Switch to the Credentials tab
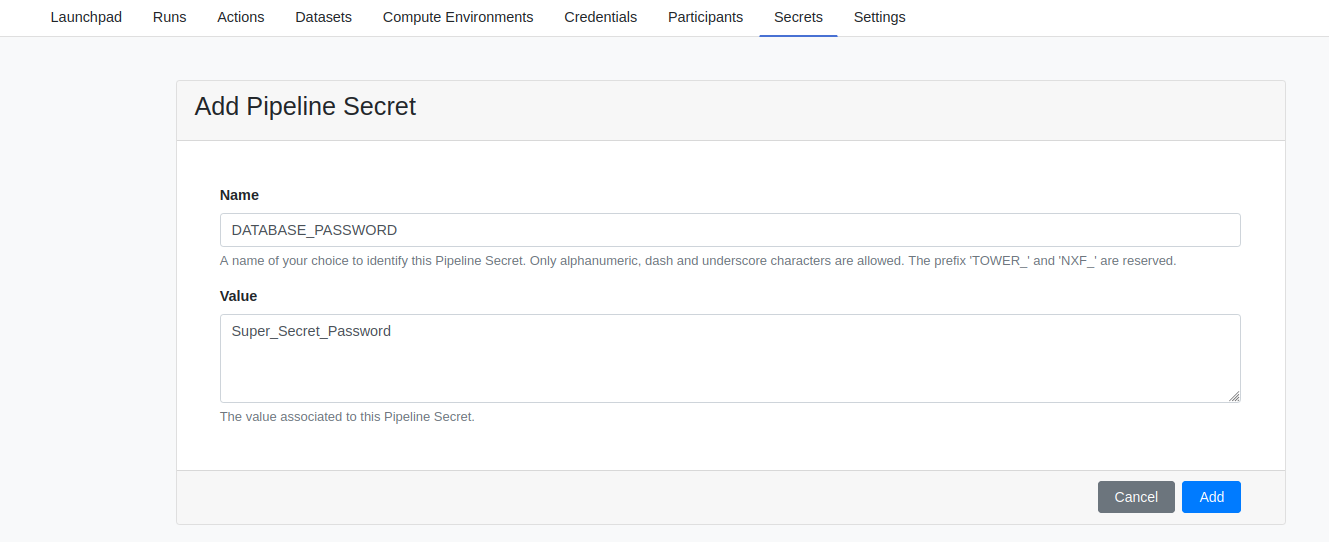Image resolution: width=1329 pixels, height=542 pixels. pyautogui.click(x=601, y=17)
